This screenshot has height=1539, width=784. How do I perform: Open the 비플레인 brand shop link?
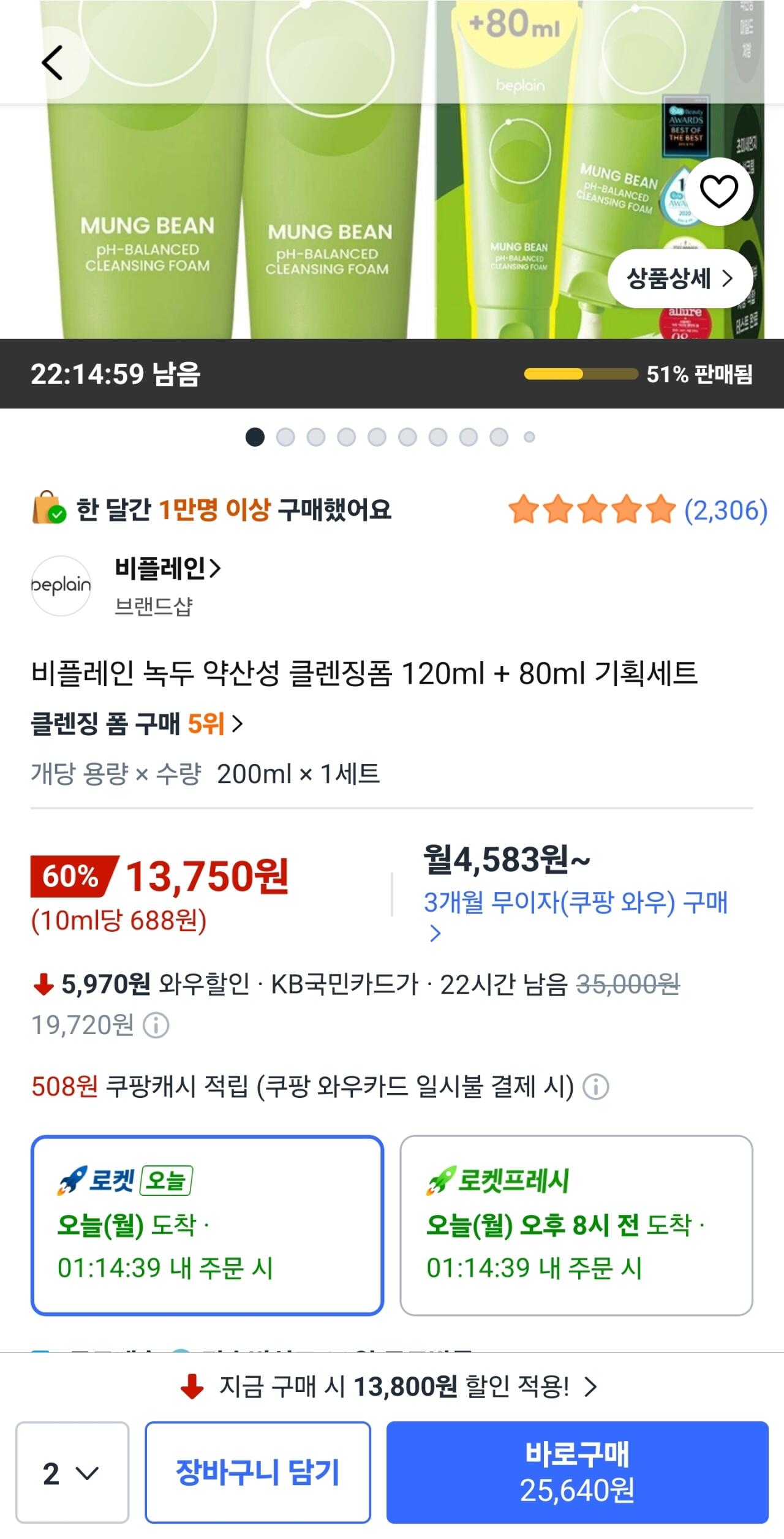coord(167,569)
